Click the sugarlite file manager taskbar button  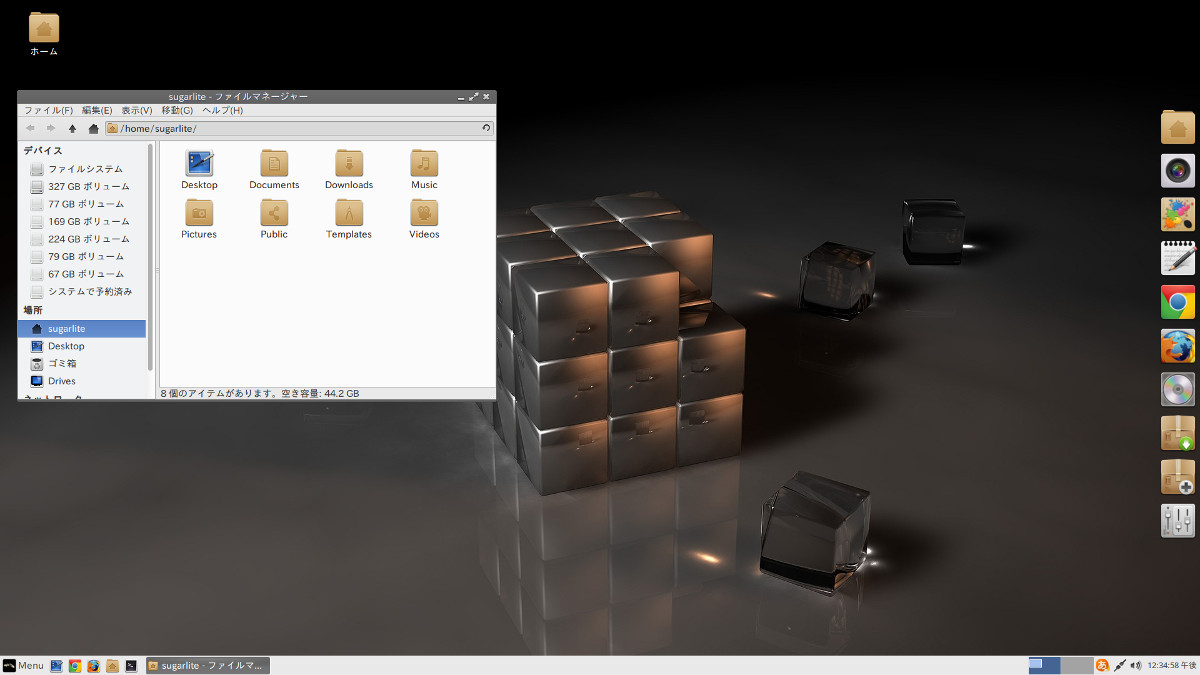(x=207, y=665)
